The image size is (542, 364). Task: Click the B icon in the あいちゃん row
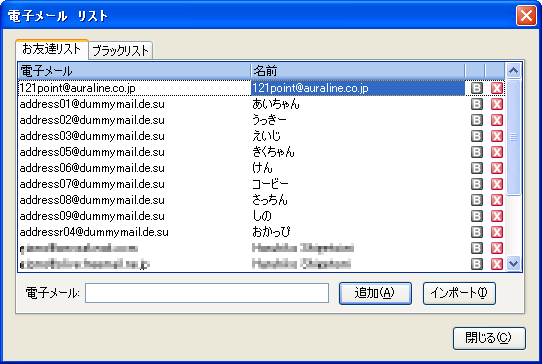pyautogui.click(x=477, y=104)
